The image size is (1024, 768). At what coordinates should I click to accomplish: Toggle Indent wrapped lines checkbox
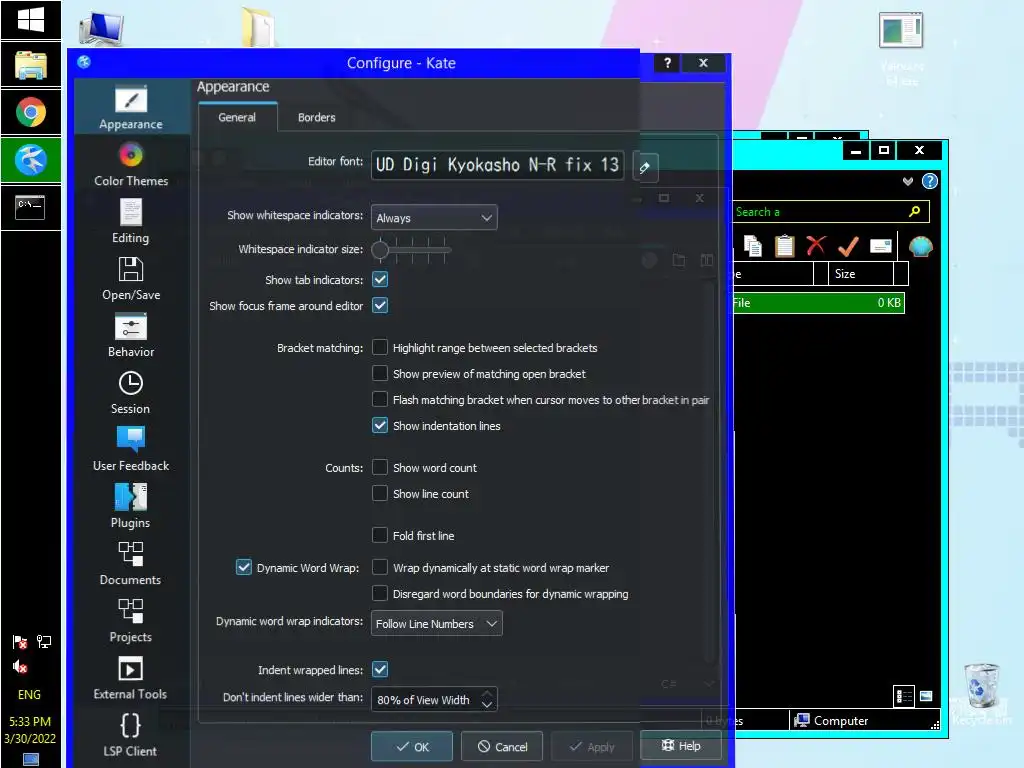coord(380,669)
